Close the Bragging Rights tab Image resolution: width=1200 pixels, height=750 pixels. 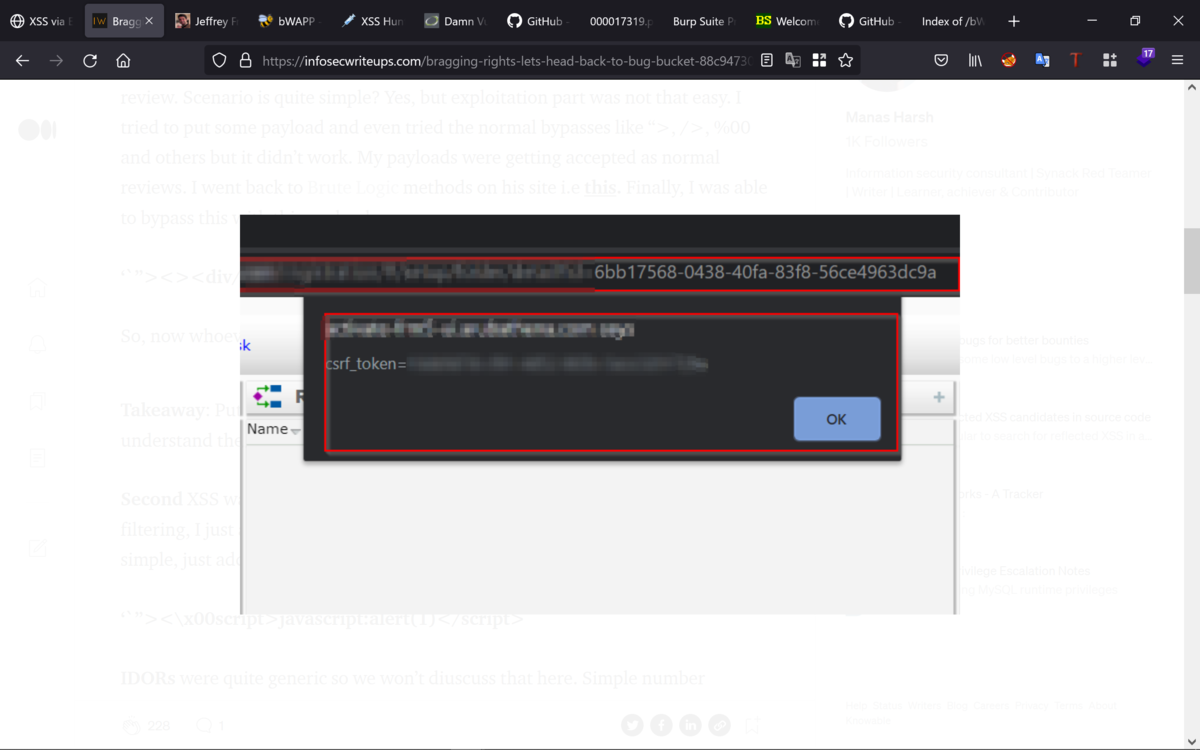tap(149, 21)
